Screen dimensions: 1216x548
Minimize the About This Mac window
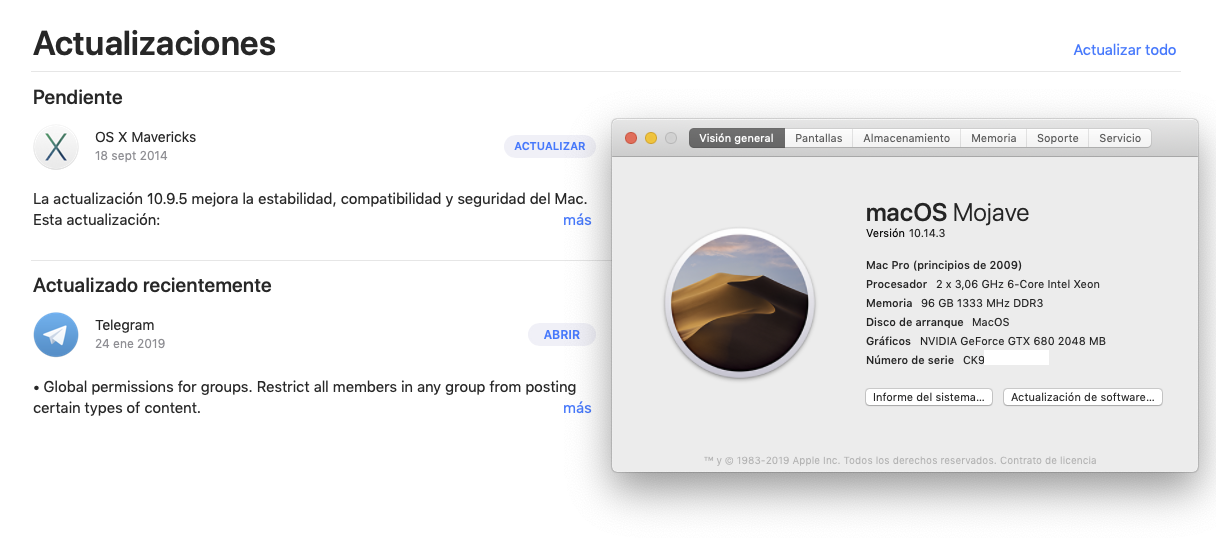(x=651, y=138)
